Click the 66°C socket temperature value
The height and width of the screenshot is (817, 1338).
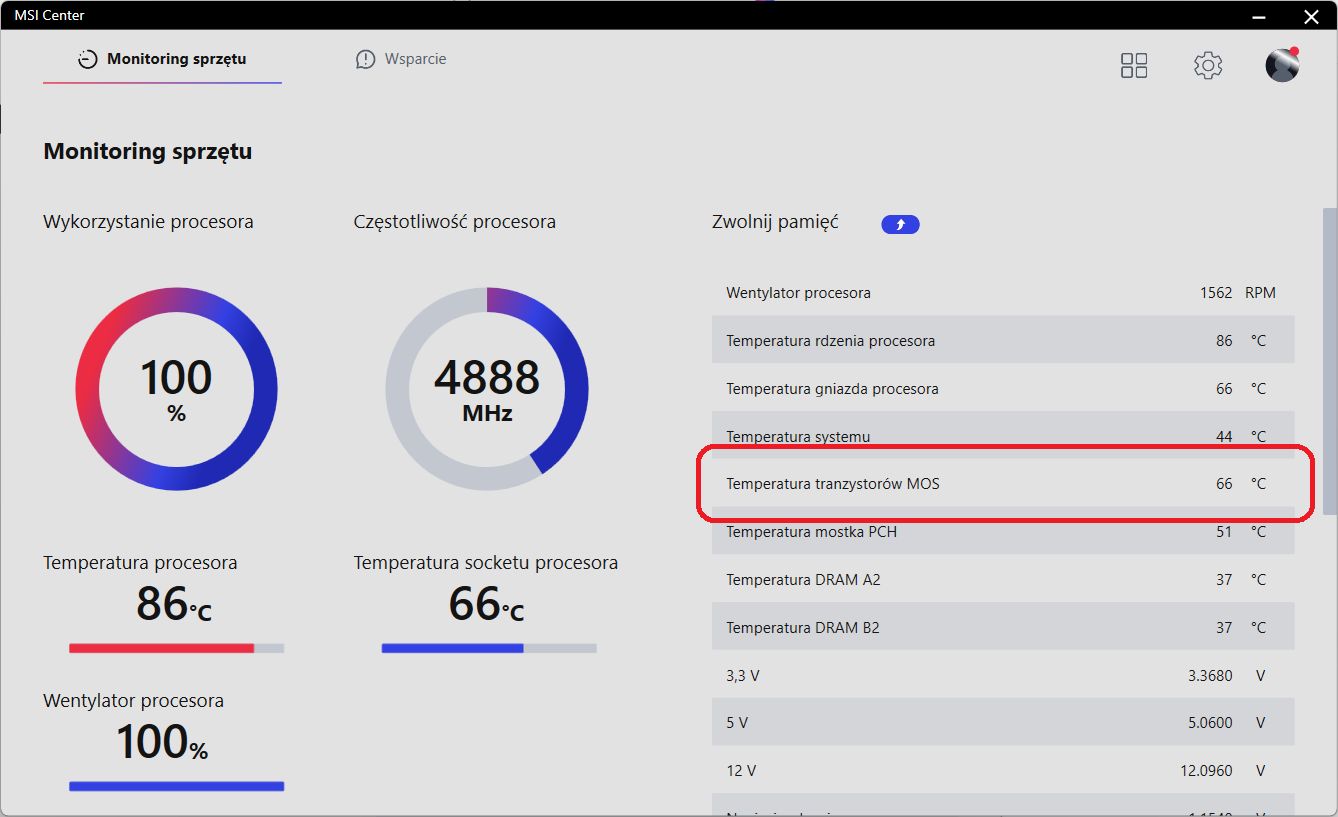(486, 604)
